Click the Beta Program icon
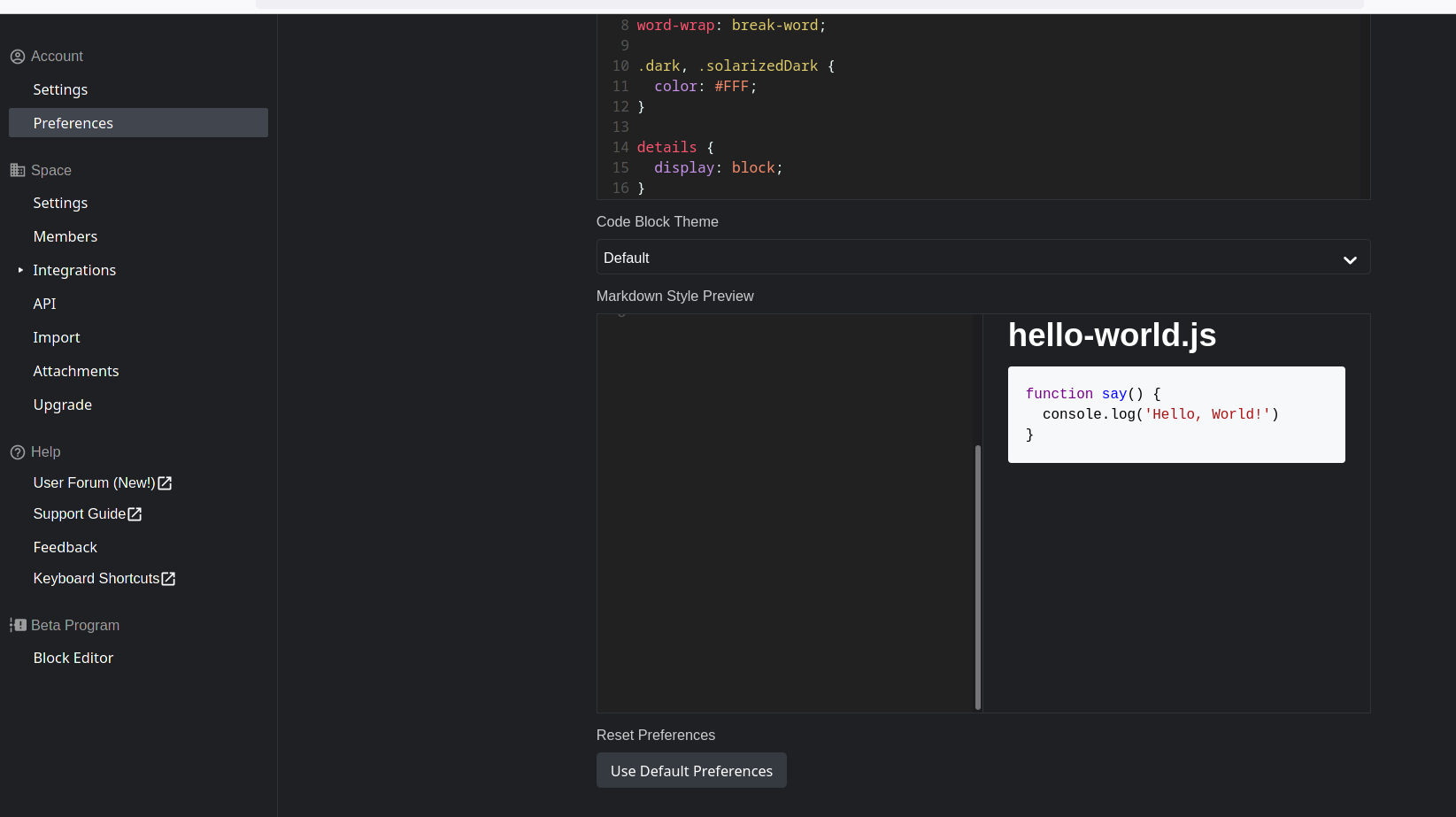 coord(18,625)
